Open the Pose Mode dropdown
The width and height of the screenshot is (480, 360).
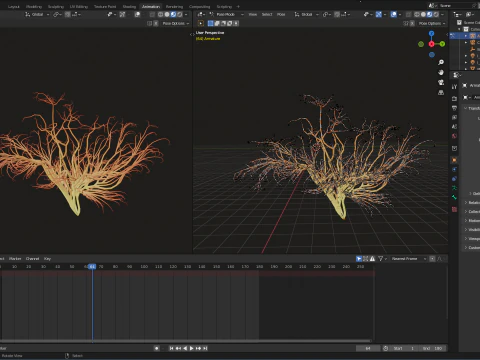pyautogui.click(x=227, y=14)
